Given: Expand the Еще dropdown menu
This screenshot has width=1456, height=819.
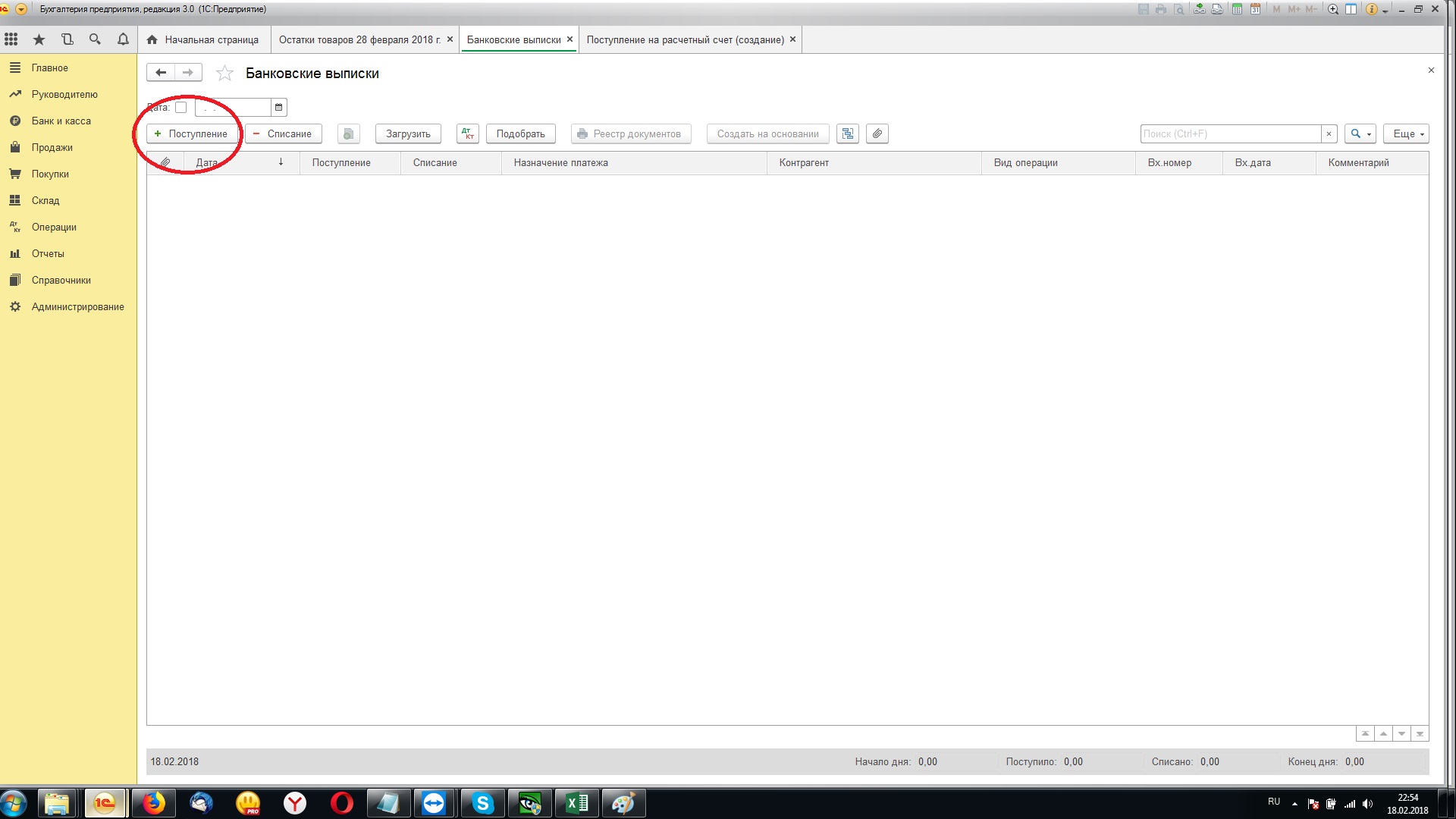Looking at the screenshot, I should click(x=1406, y=133).
